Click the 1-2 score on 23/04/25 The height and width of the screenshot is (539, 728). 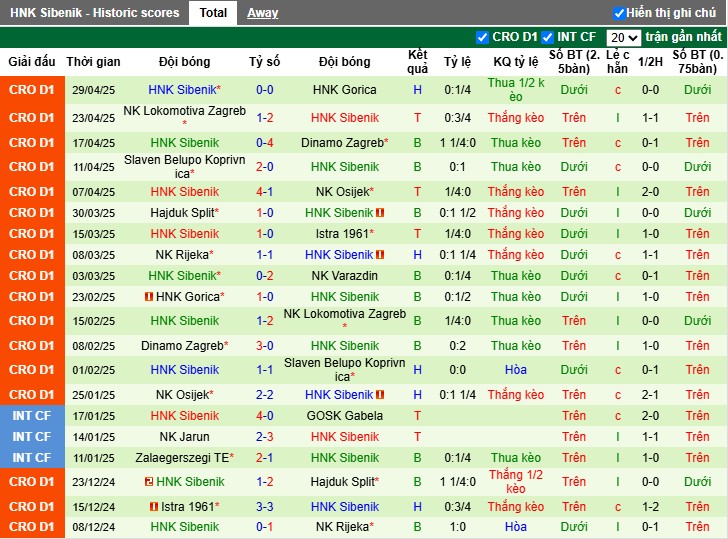point(265,117)
